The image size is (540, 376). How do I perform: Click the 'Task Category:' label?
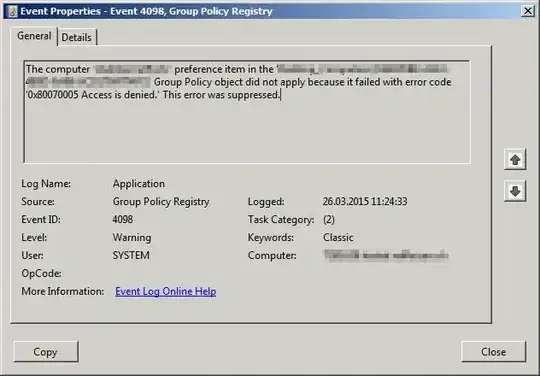click(x=281, y=219)
